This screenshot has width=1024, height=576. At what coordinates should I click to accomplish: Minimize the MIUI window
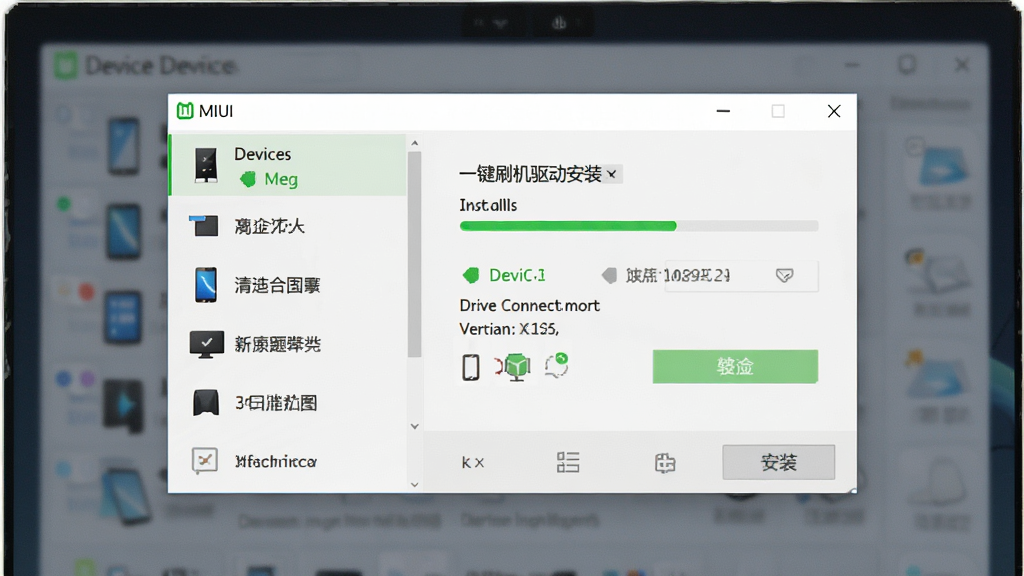[723, 111]
